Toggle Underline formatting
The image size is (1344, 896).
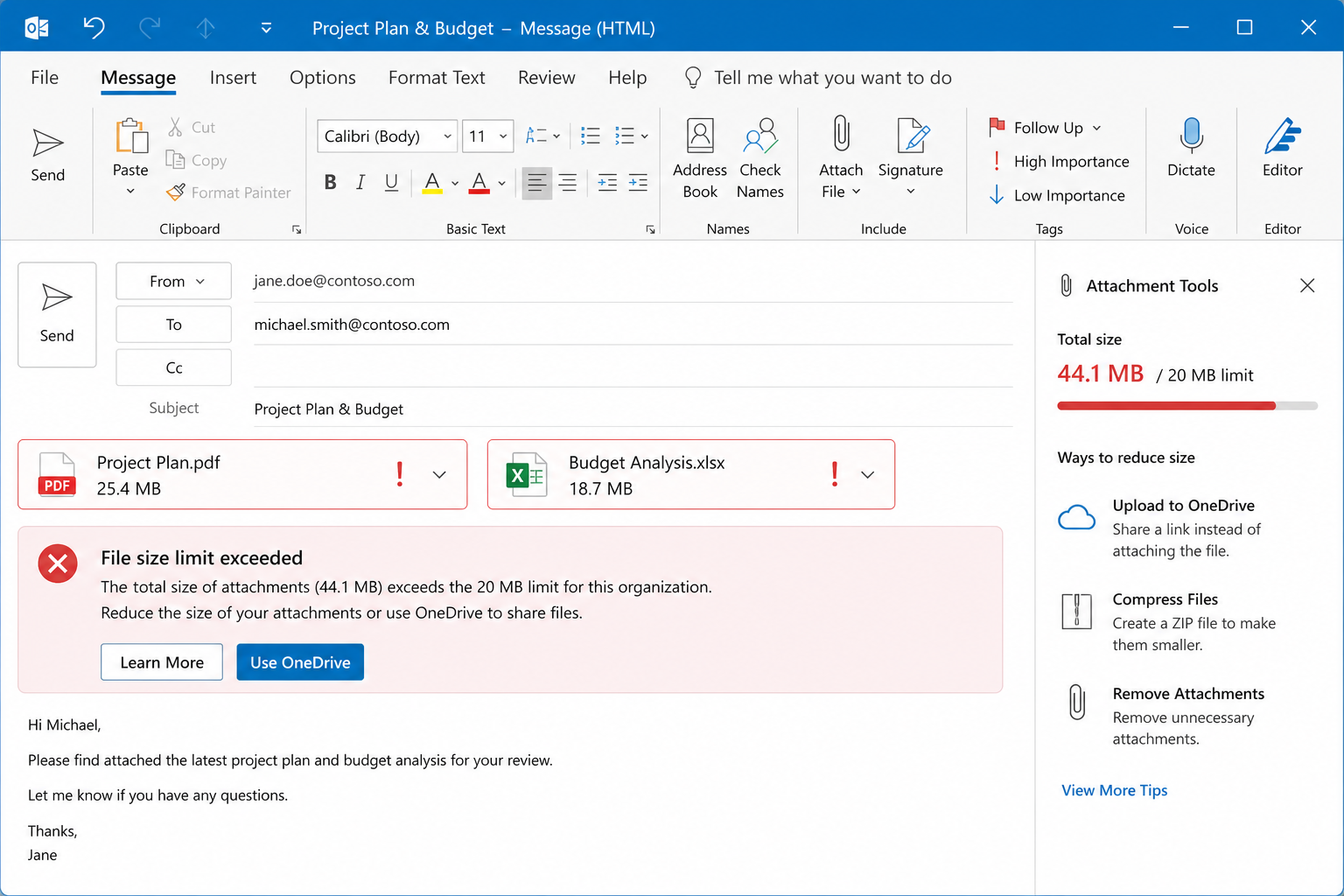(391, 182)
